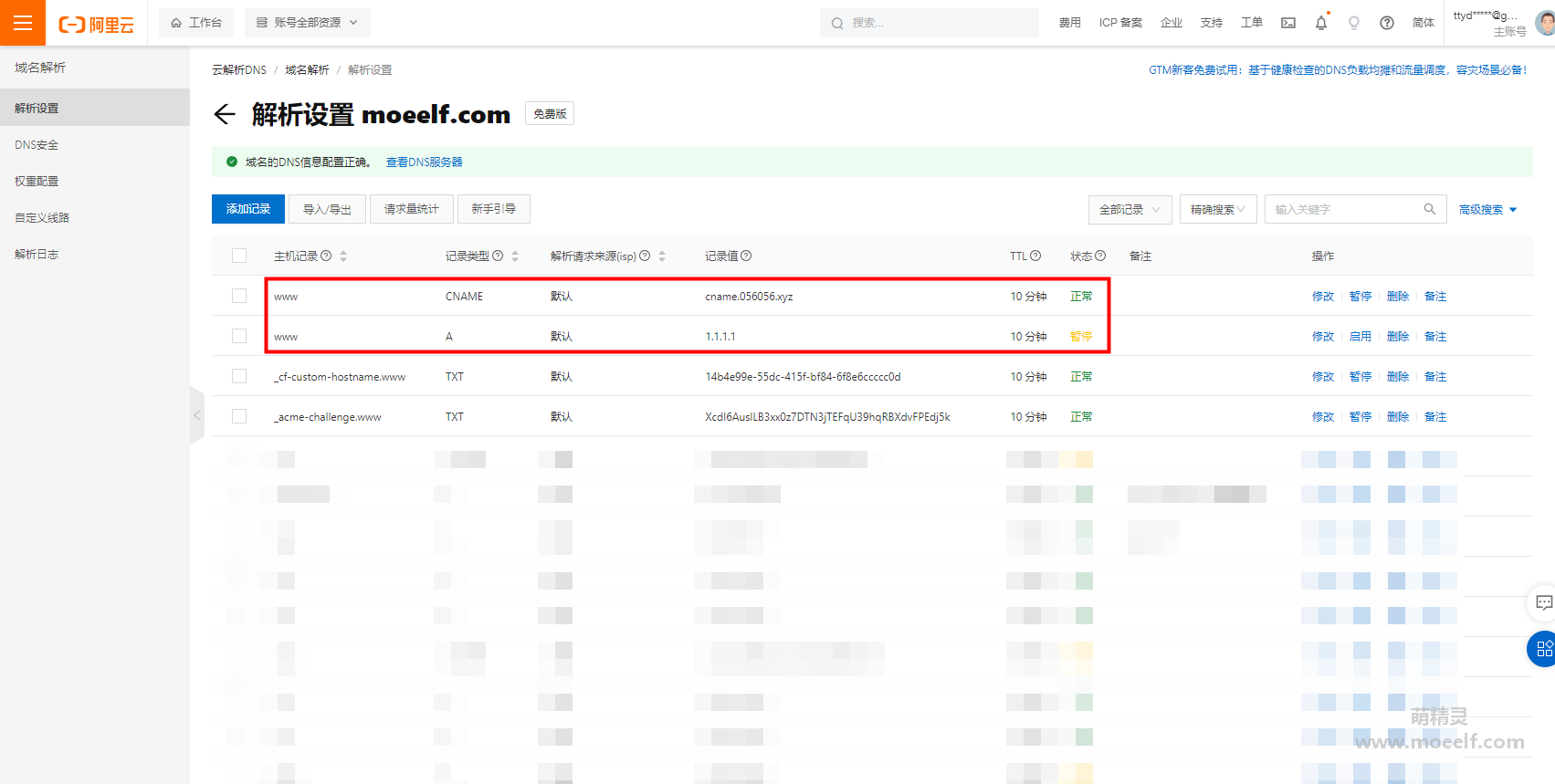The image size is (1555, 784).
Task: Focus the top search box
Action: point(929,23)
